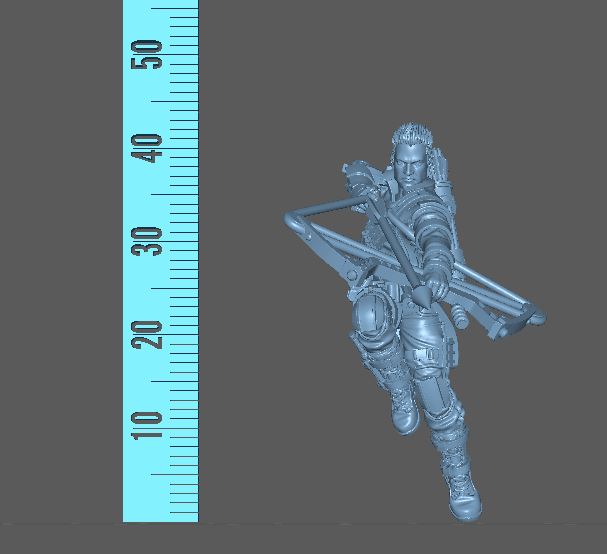Click the 10 label on the ruler
The height and width of the screenshot is (554, 607).
click(x=151, y=425)
